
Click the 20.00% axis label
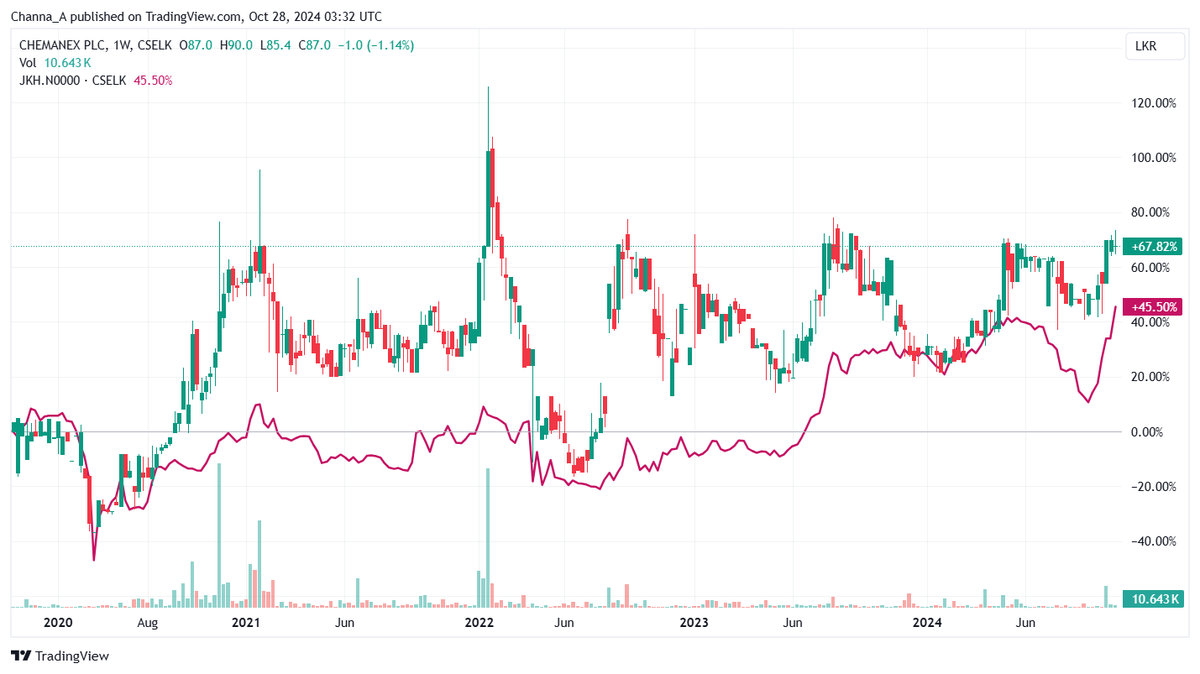coord(1150,377)
